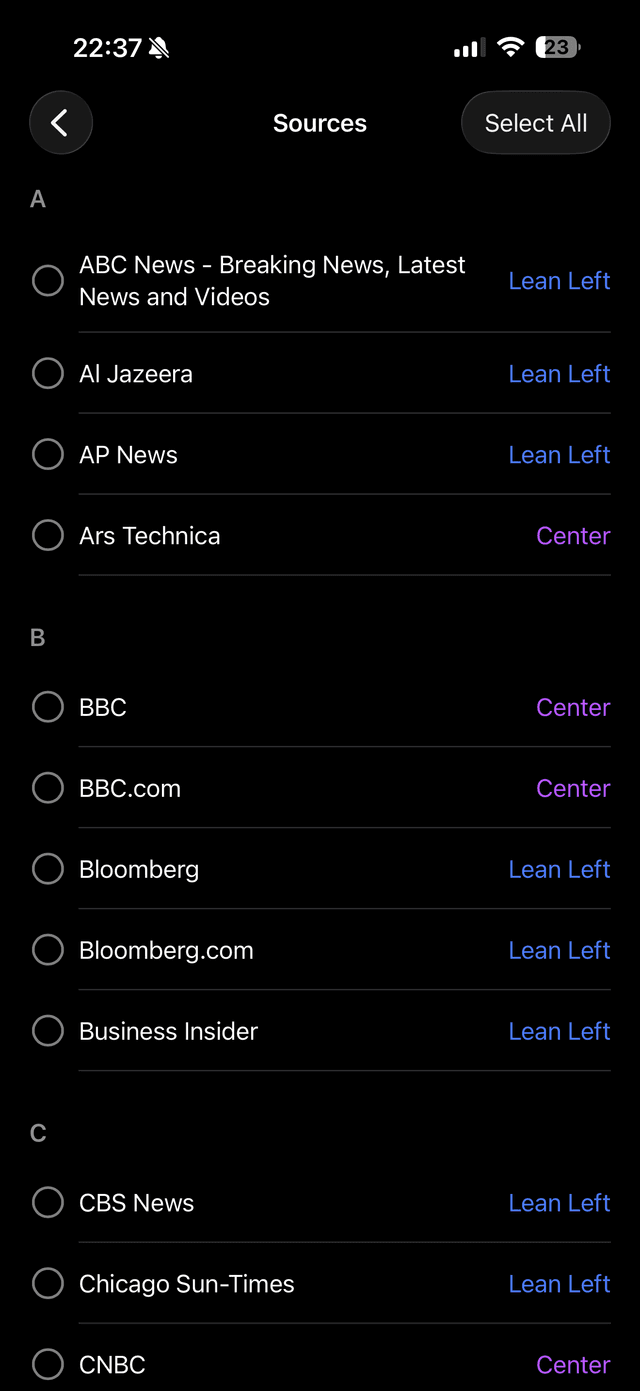
Task: Enable the BBC source checkbox
Action: [47, 707]
